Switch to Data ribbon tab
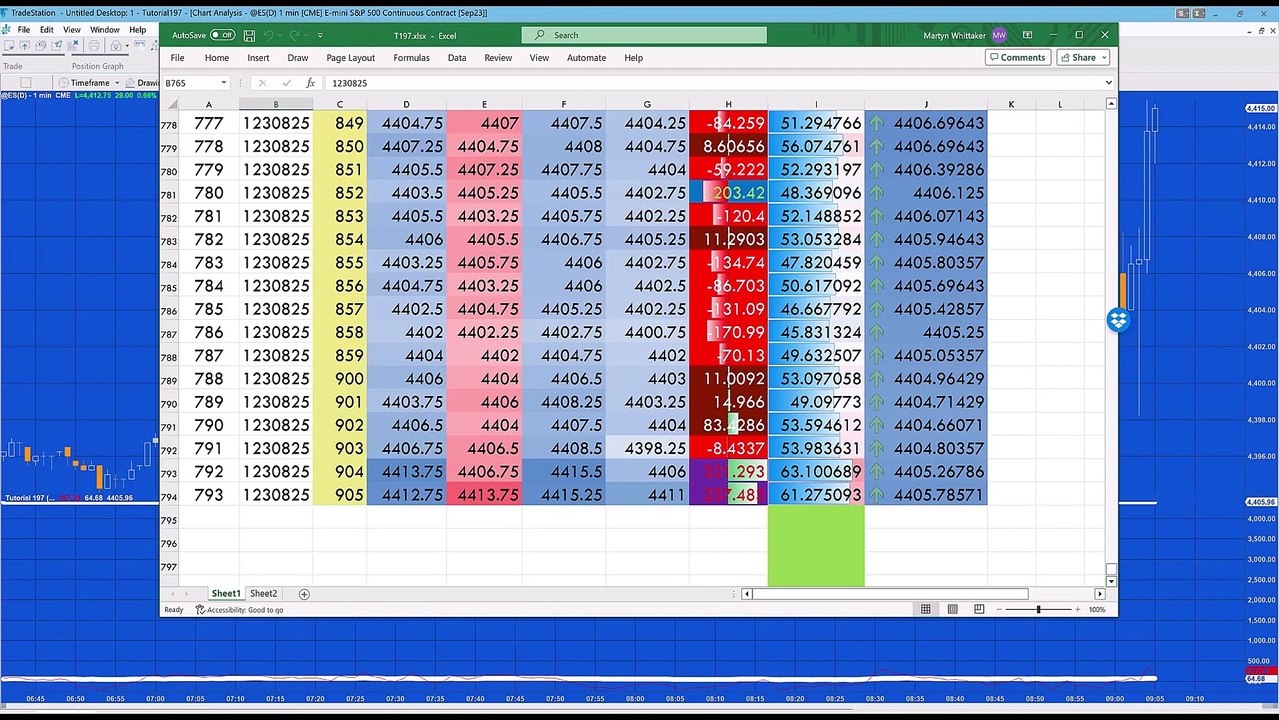Image resolution: width=1279 pixels, height=720 pixels. click(457, 58)
